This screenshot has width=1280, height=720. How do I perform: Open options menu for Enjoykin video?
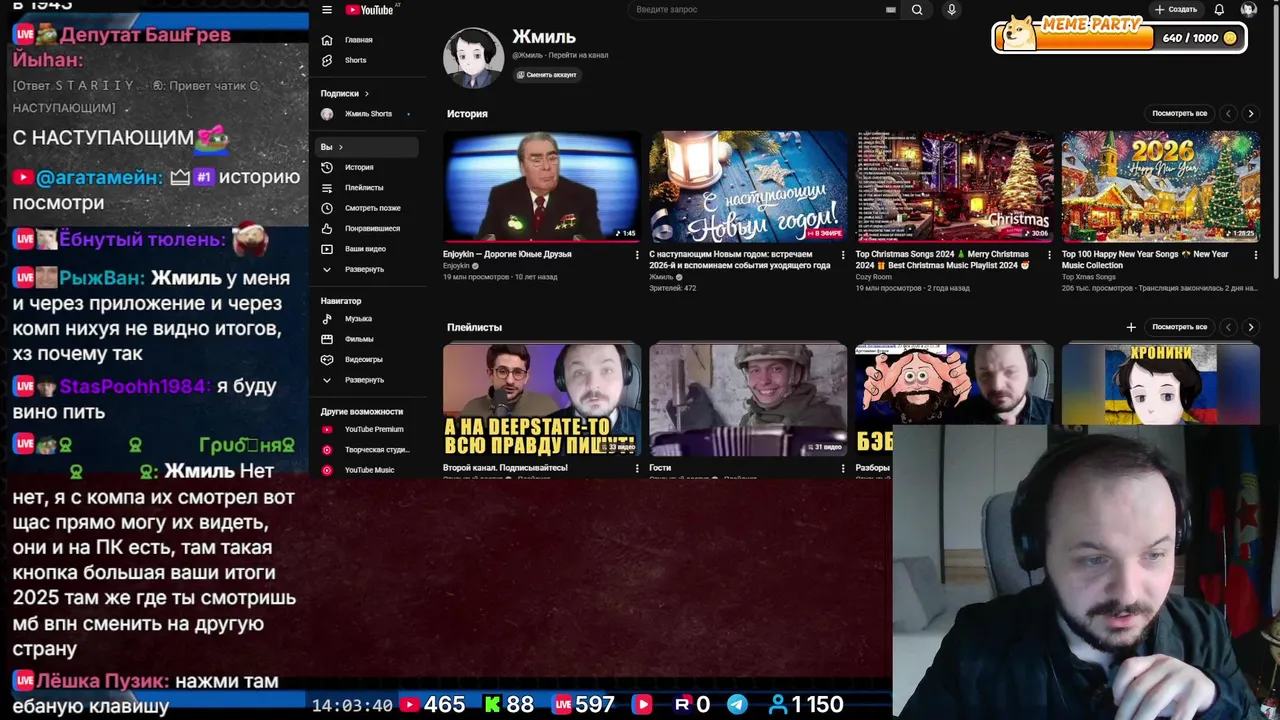point(637,255)
